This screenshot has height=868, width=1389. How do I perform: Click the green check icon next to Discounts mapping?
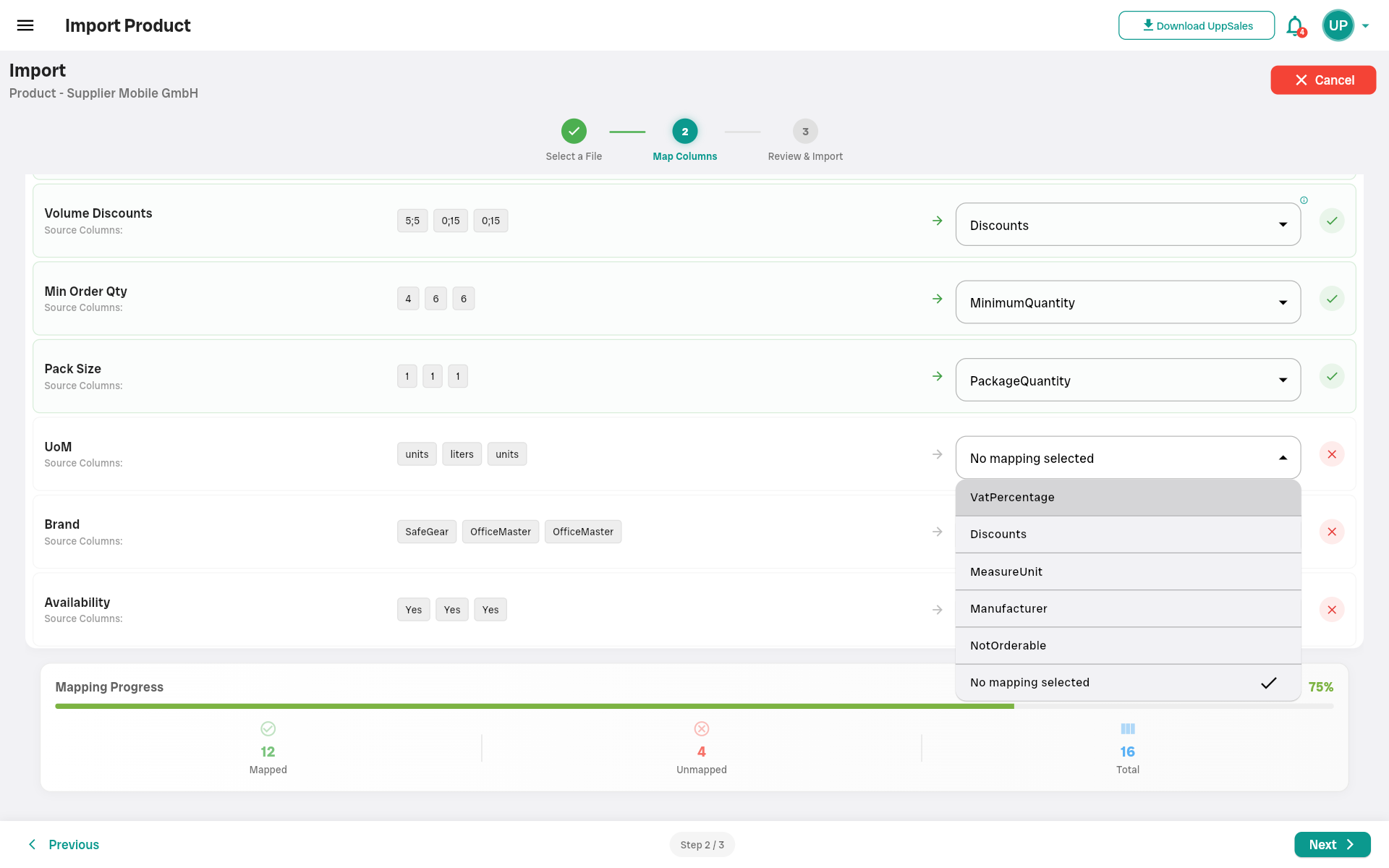click(x=1332, y=221)
